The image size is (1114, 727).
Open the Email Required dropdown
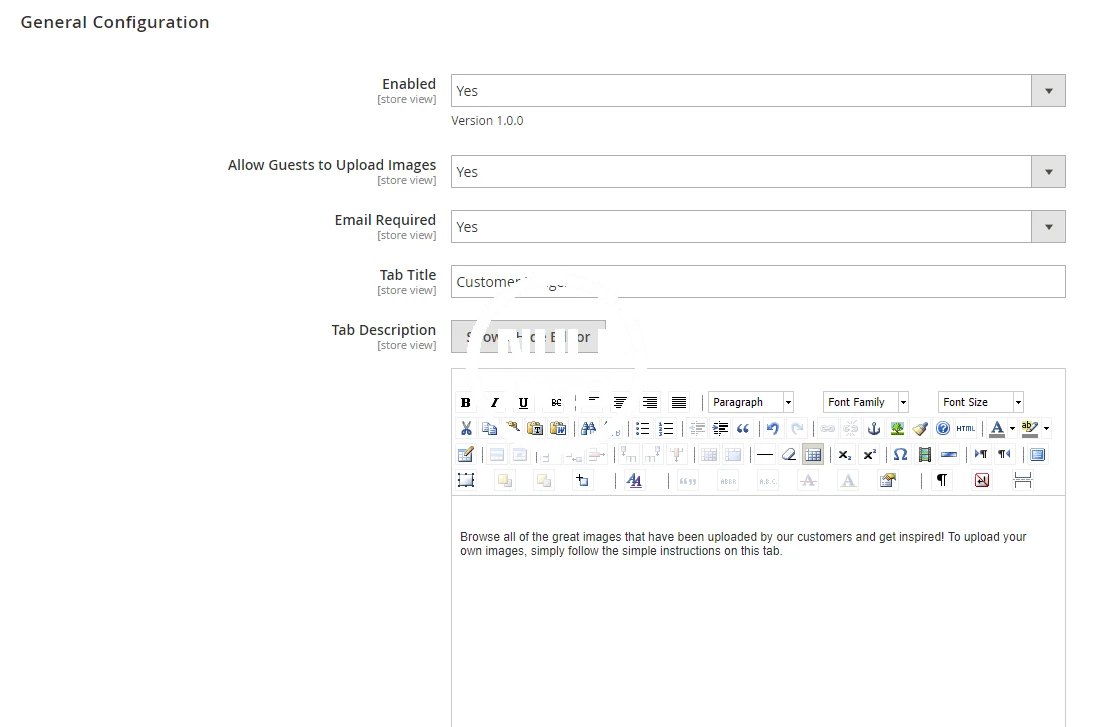[x=757, y=227]
